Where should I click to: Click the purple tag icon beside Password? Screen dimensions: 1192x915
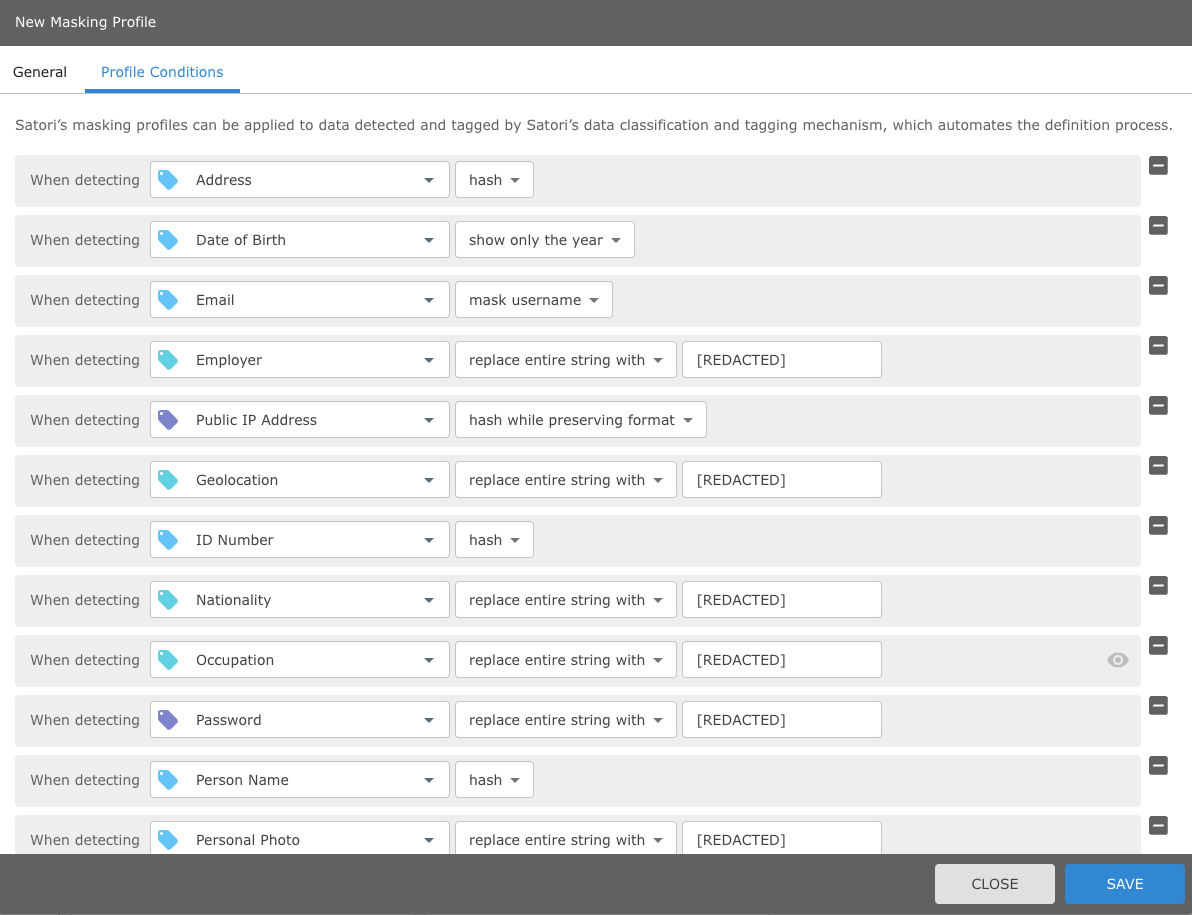pos(168,720)
